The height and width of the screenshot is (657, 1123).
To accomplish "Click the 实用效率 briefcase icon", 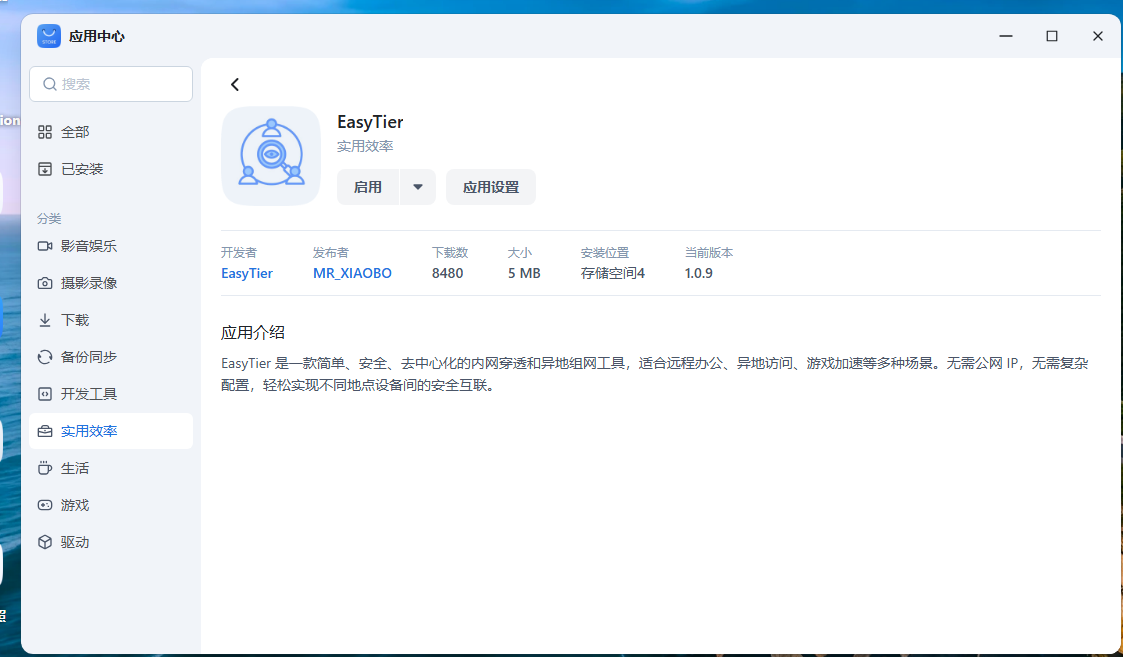I will 45,431.
